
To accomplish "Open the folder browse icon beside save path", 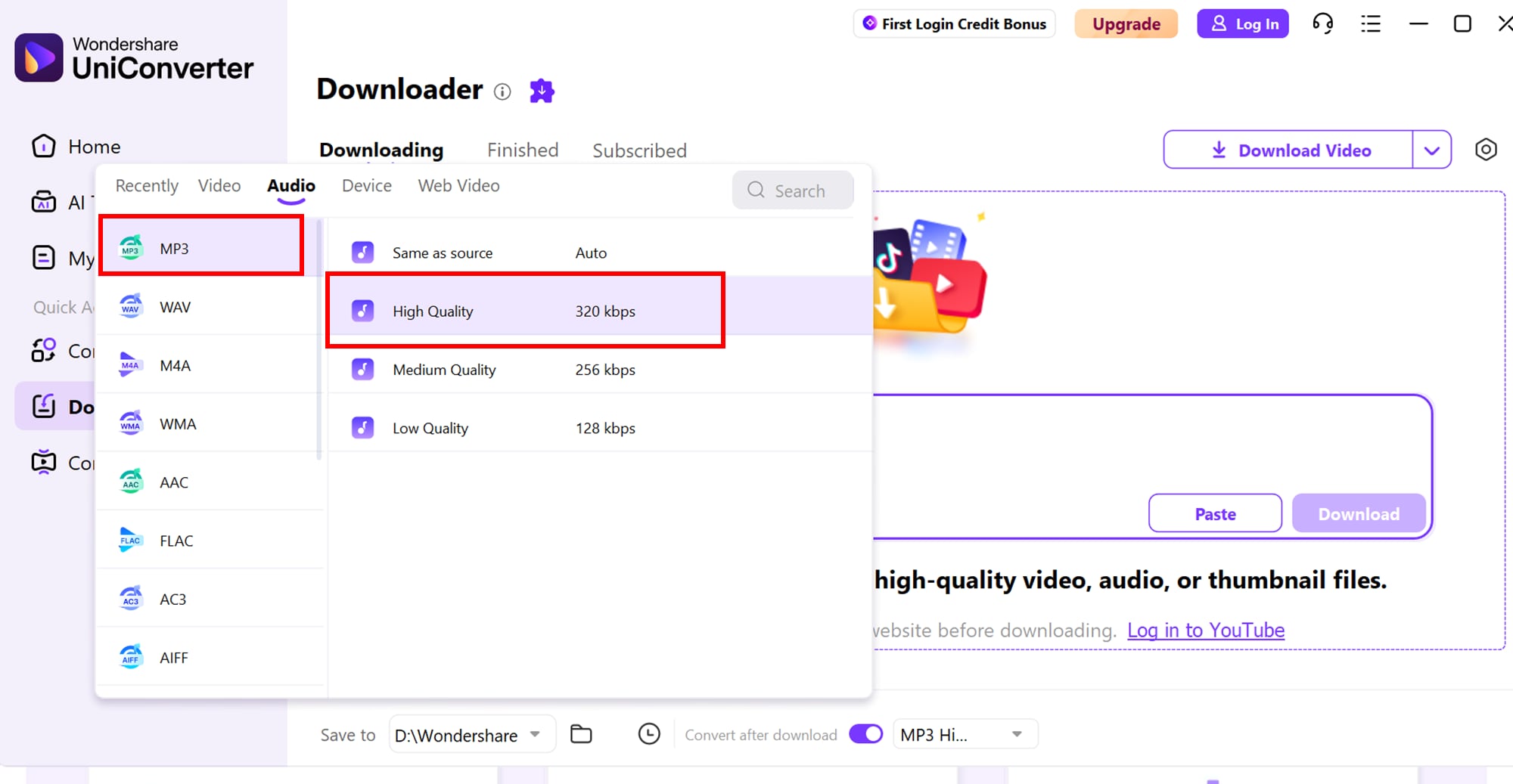I will (x=581, y=733).
